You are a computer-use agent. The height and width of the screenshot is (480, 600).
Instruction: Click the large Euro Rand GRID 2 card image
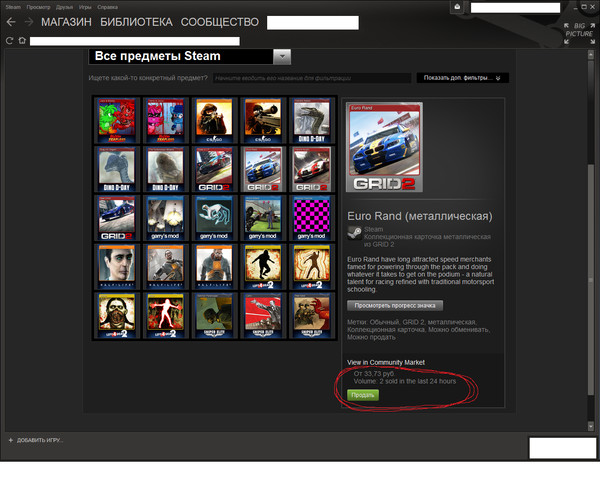[385, 147]
